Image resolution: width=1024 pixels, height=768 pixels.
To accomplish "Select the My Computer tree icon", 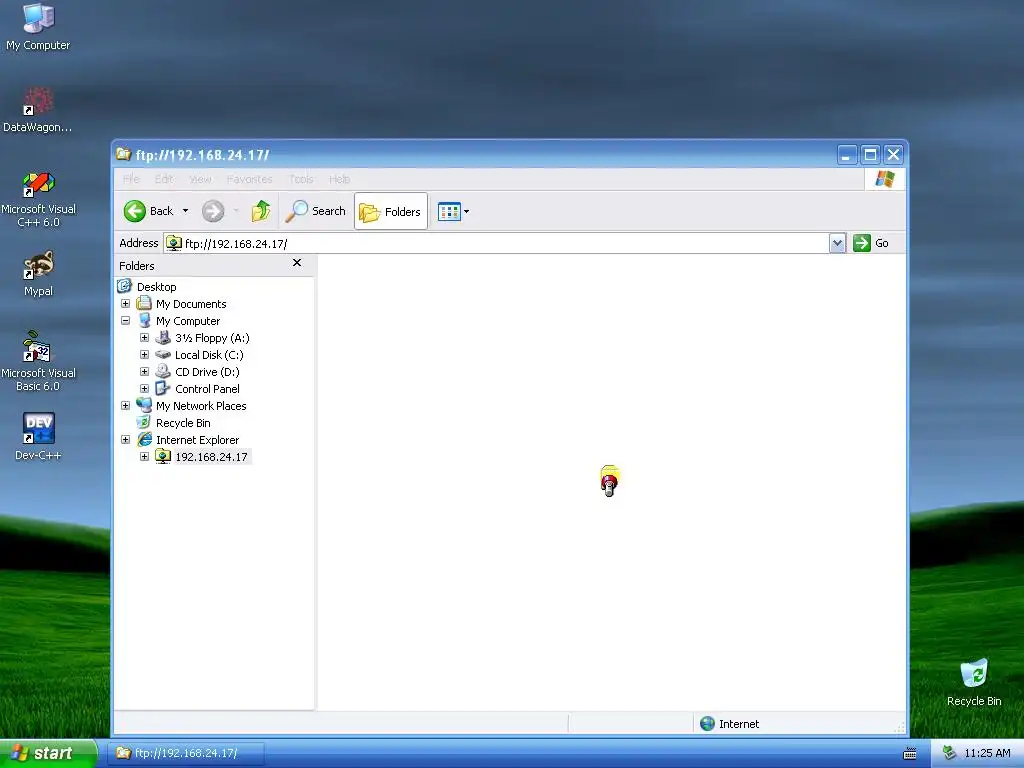I will (144, 321).
